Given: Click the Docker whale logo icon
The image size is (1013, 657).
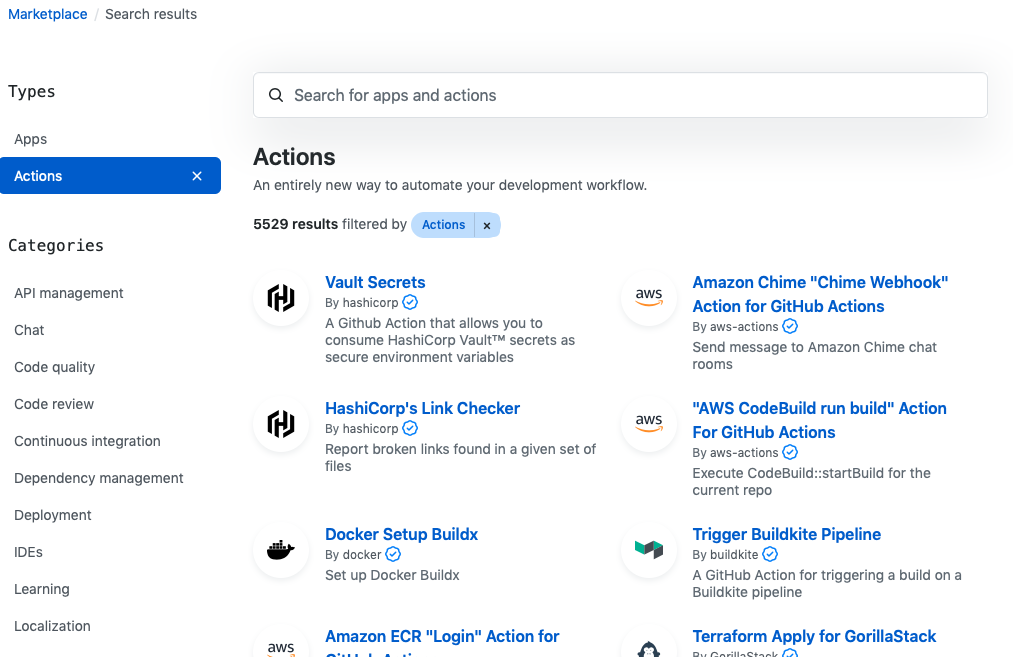Looking at the screenshot, I should 281,550.
